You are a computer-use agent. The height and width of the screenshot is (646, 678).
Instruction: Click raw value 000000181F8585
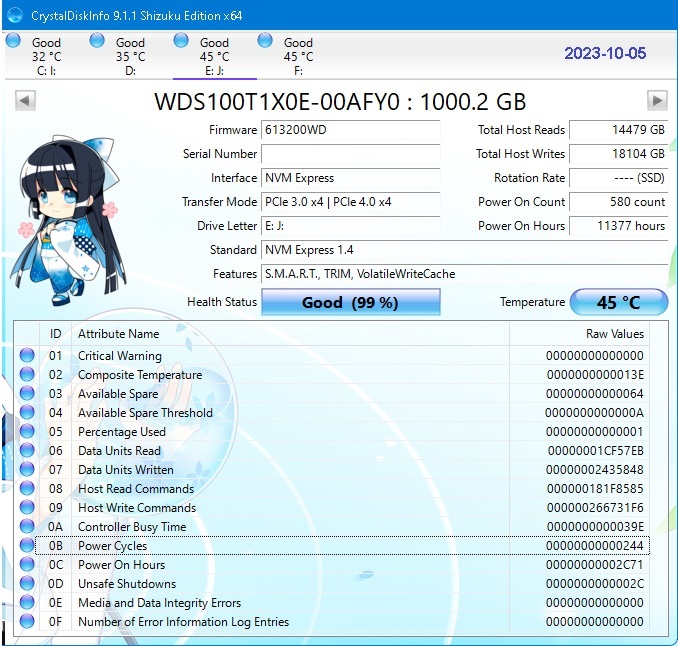595,489
